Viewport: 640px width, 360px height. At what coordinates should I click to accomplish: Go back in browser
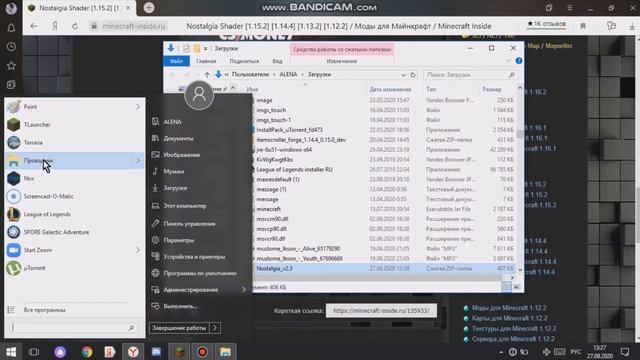coord(34,26)
